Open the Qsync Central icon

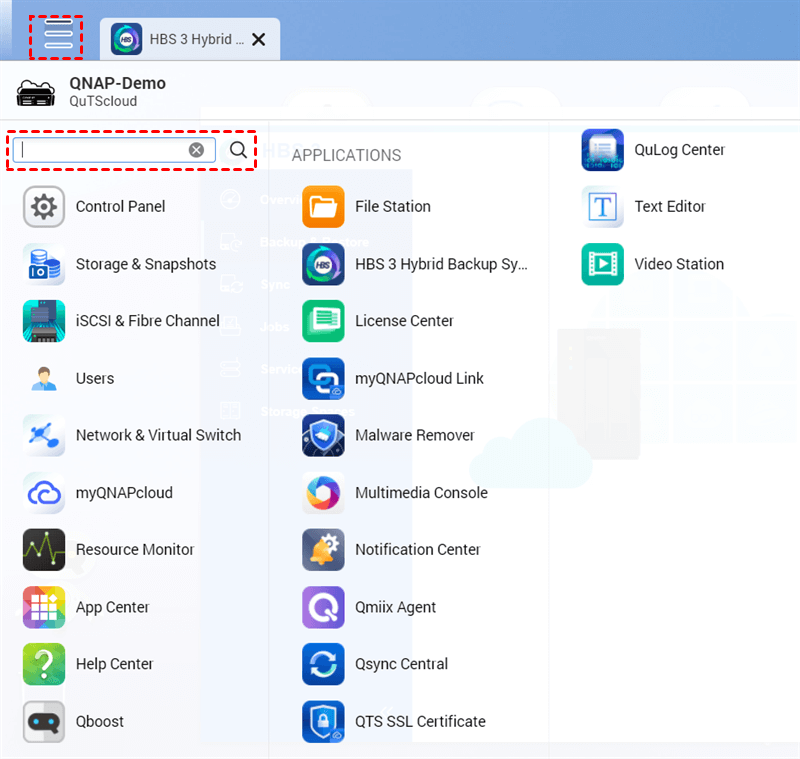pos(323,664)
